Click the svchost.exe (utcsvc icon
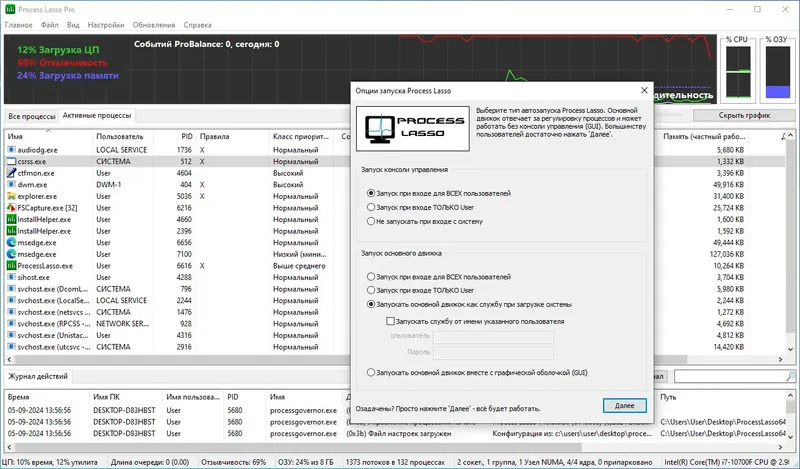This screenshot has width=800, height=469. pyautogui.click(x=11, y=347)
